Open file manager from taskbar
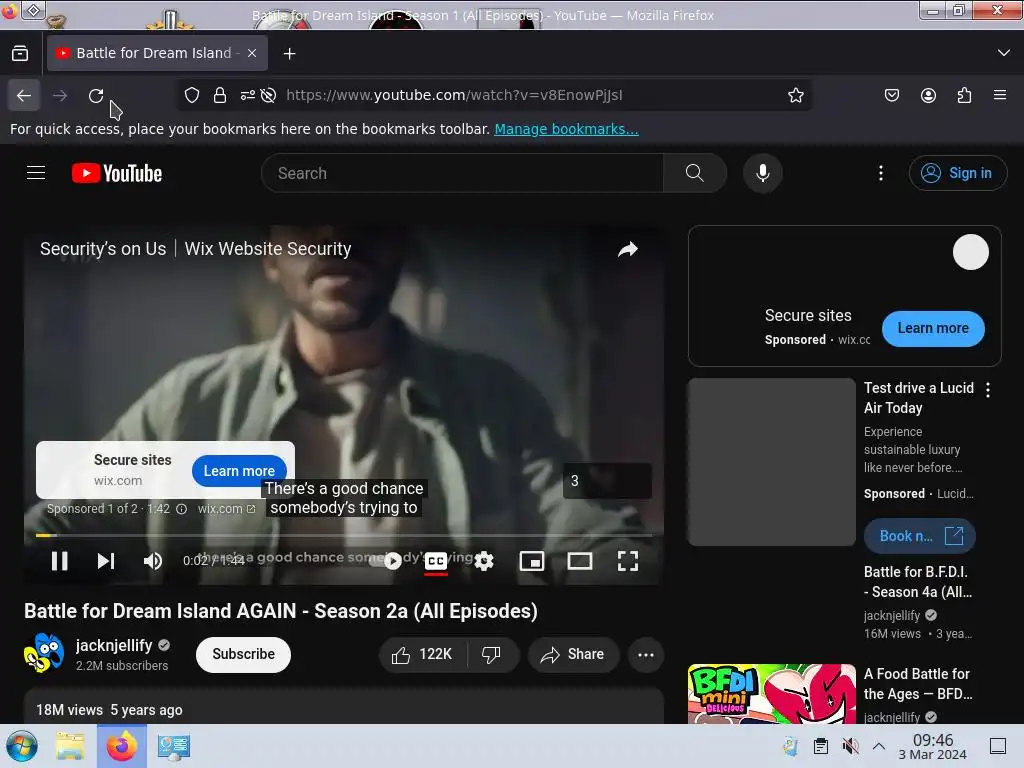This screenshot has height=768, width=1024. coord(70,746)
